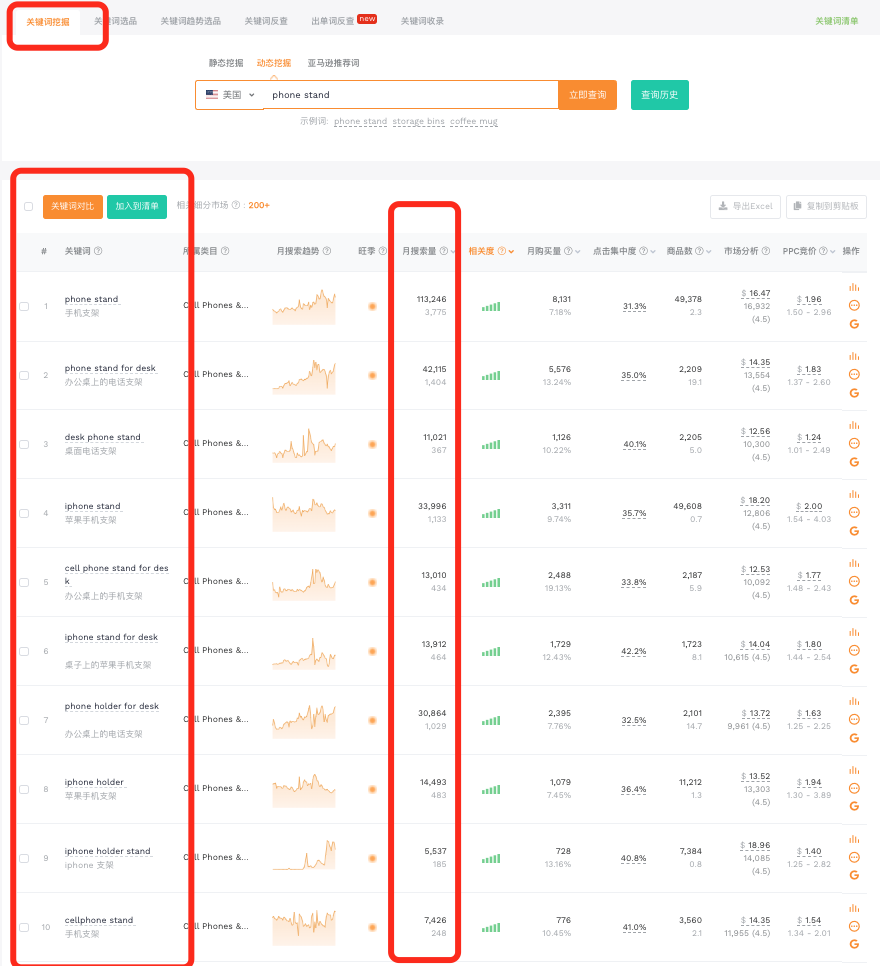Export results with 导出Excel
This screenshot has width=880, height=966.
pyautogui.click(x=746, y=206)
